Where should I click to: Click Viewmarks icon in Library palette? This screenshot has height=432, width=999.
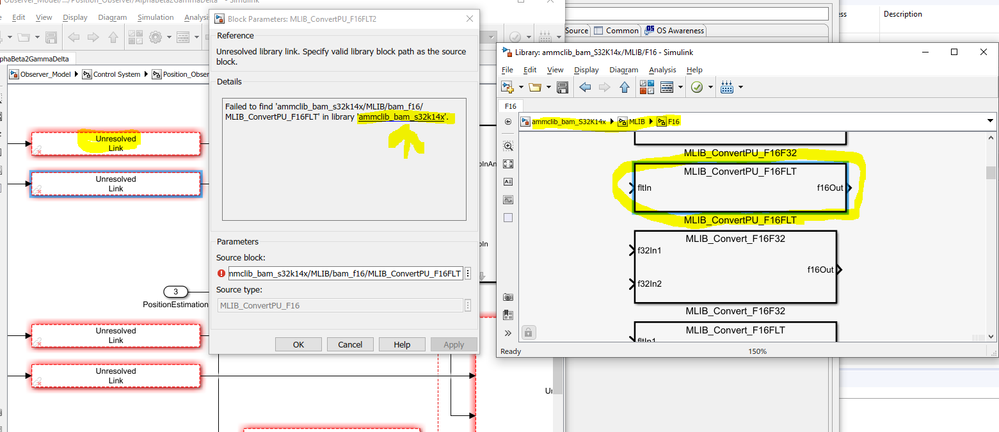(508, 315)
